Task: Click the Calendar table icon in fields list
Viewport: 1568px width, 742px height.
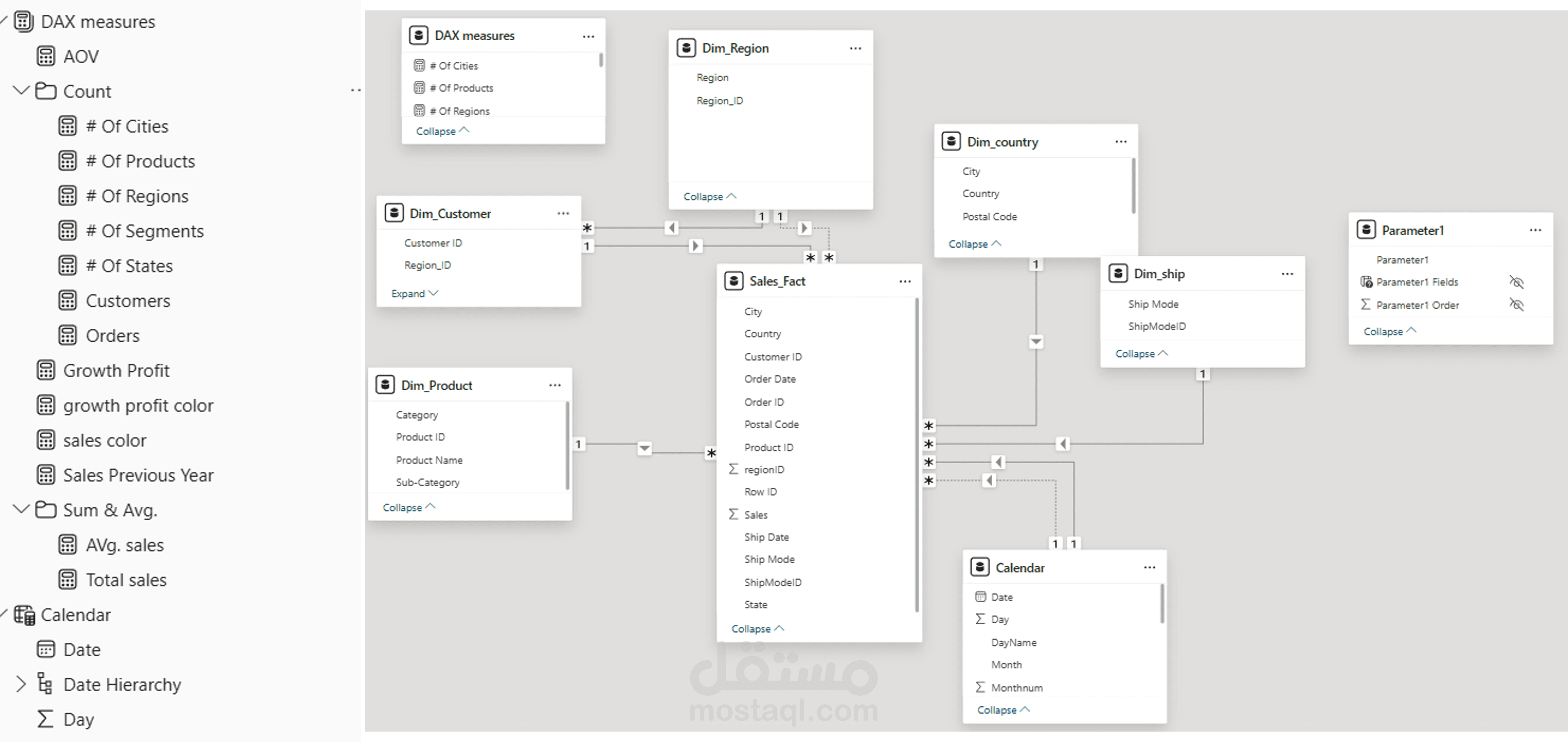Action: 24,615
